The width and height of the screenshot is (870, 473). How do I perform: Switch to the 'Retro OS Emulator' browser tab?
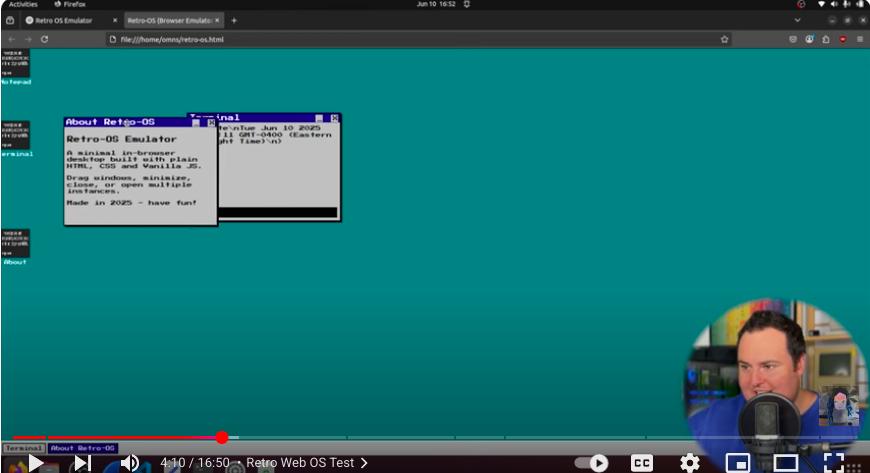click(71, 21)
